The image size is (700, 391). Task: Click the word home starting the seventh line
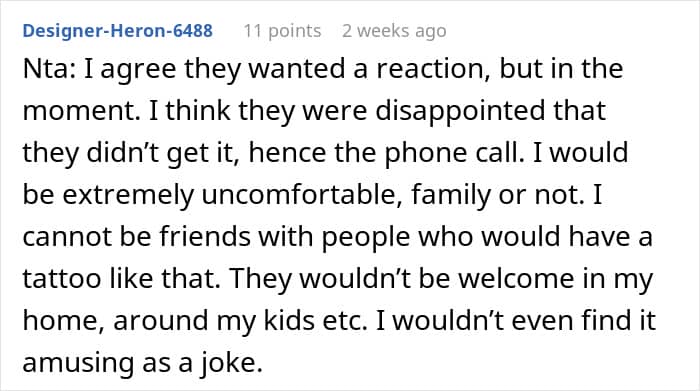coord(63,320)
